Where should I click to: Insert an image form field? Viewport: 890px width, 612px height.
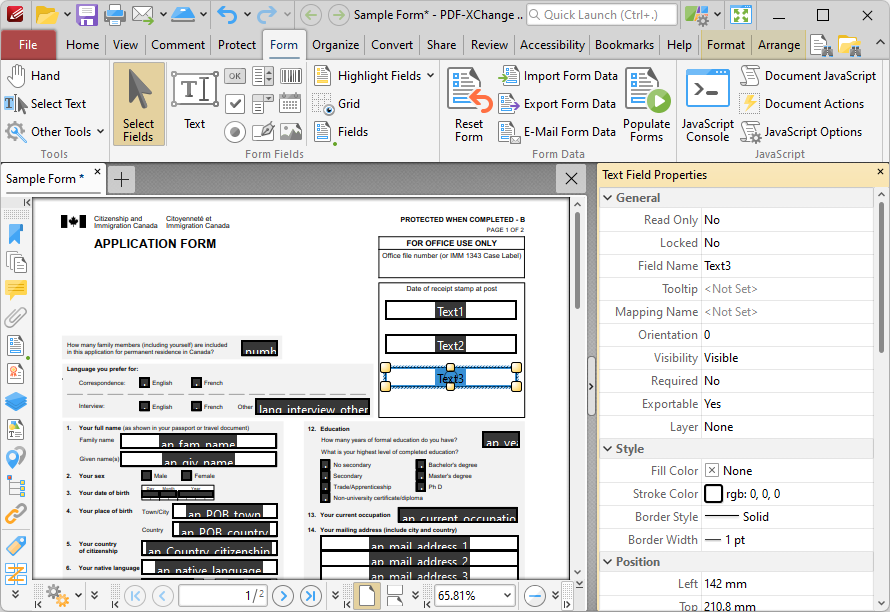(x=291, y=132)
